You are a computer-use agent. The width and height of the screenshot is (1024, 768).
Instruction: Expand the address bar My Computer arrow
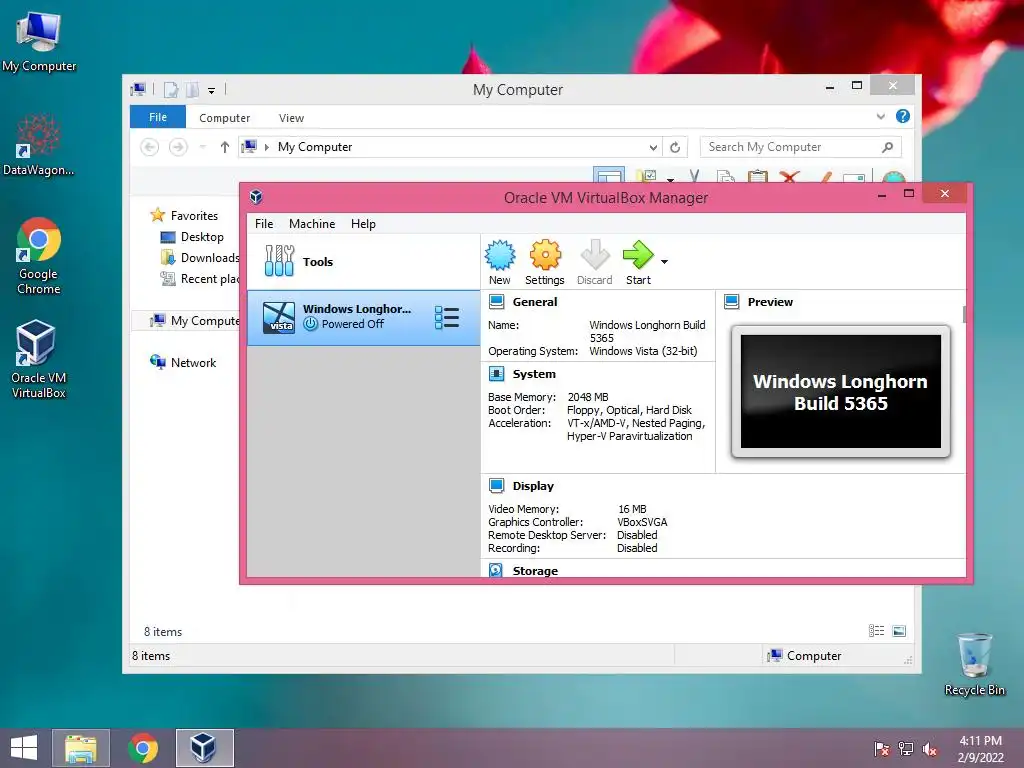(266, 147)
